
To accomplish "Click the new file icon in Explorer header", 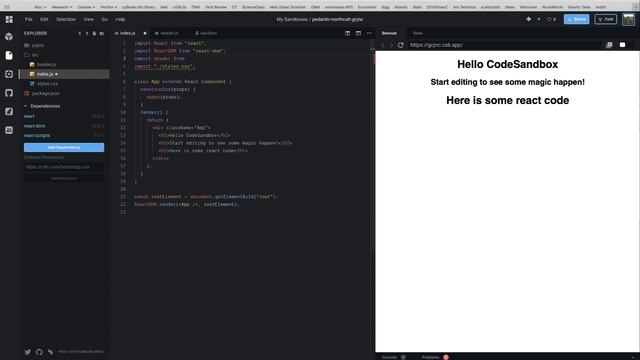I will (94, 33).
